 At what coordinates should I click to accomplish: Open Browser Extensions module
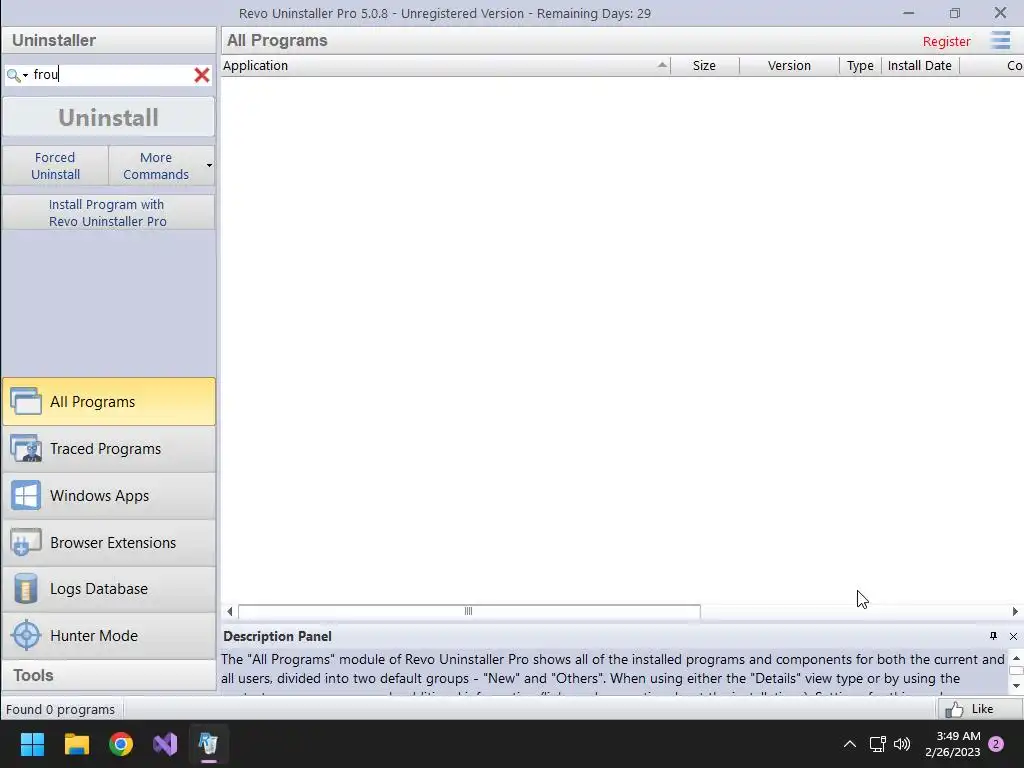pos(108,543)
